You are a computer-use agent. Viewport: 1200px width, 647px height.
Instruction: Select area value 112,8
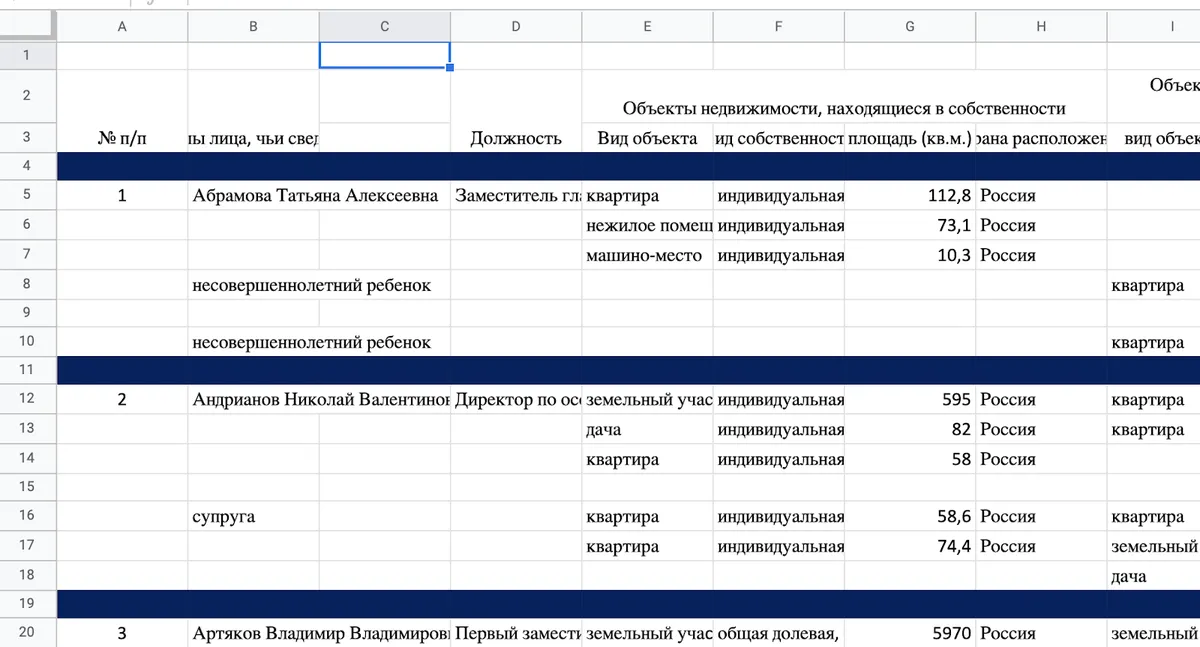(x=910, y=196)
